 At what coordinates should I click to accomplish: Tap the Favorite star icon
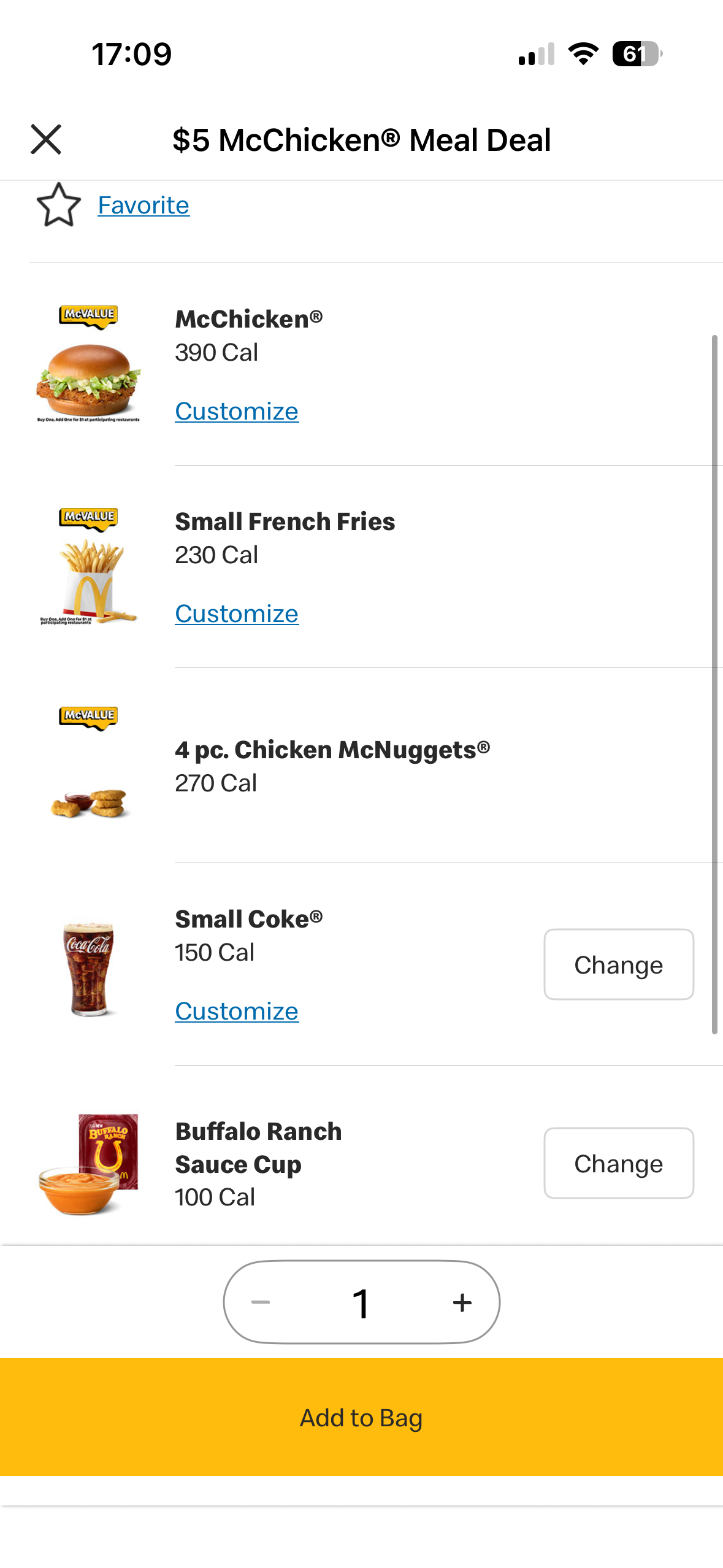point(59,205)
